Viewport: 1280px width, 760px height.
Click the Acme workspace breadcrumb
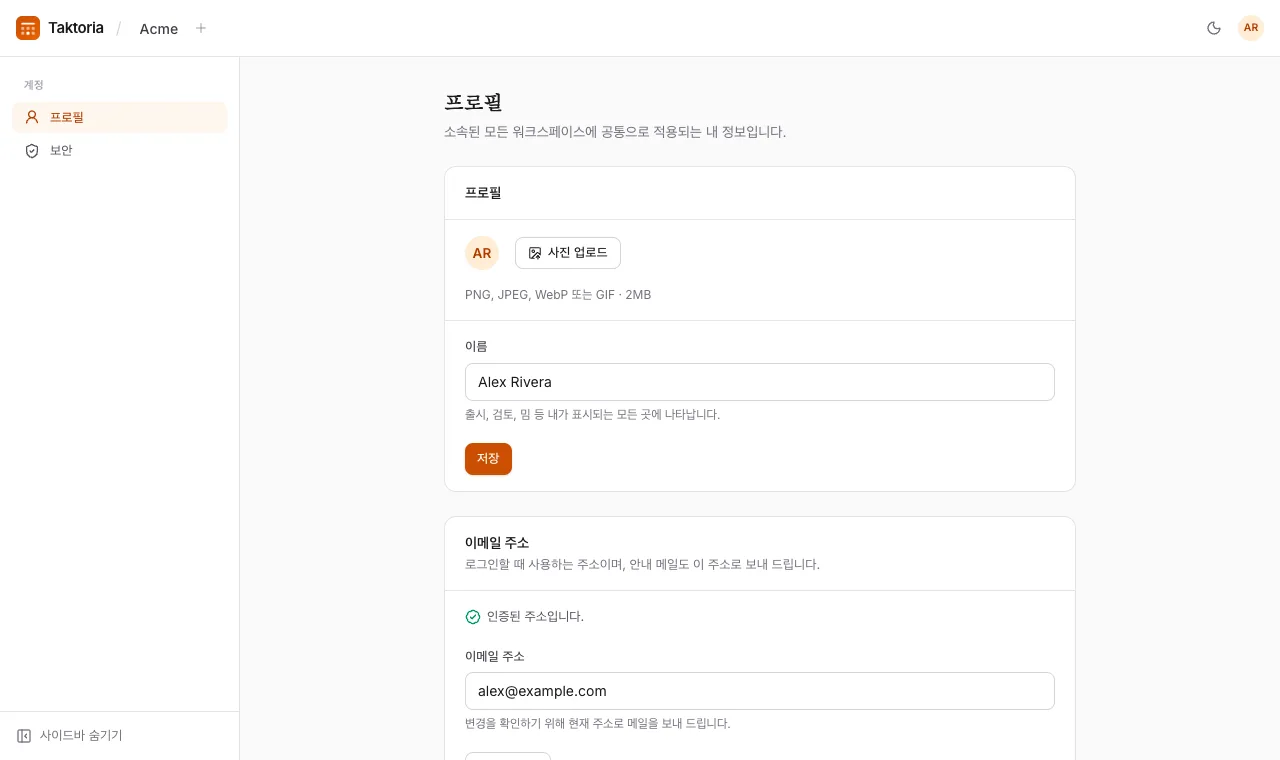pos(159,29)
